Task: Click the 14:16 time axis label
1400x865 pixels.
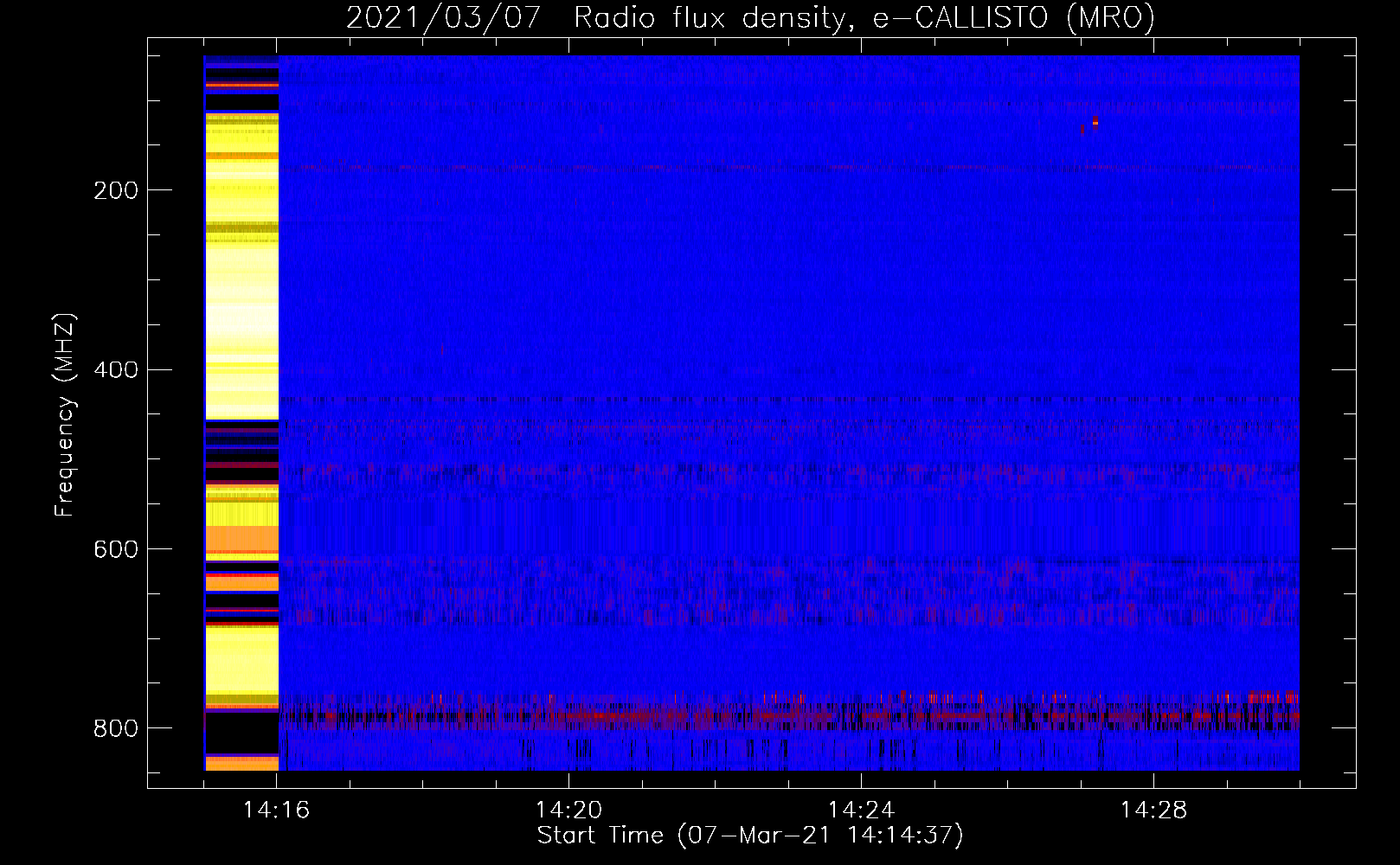Action: [276, 811]
